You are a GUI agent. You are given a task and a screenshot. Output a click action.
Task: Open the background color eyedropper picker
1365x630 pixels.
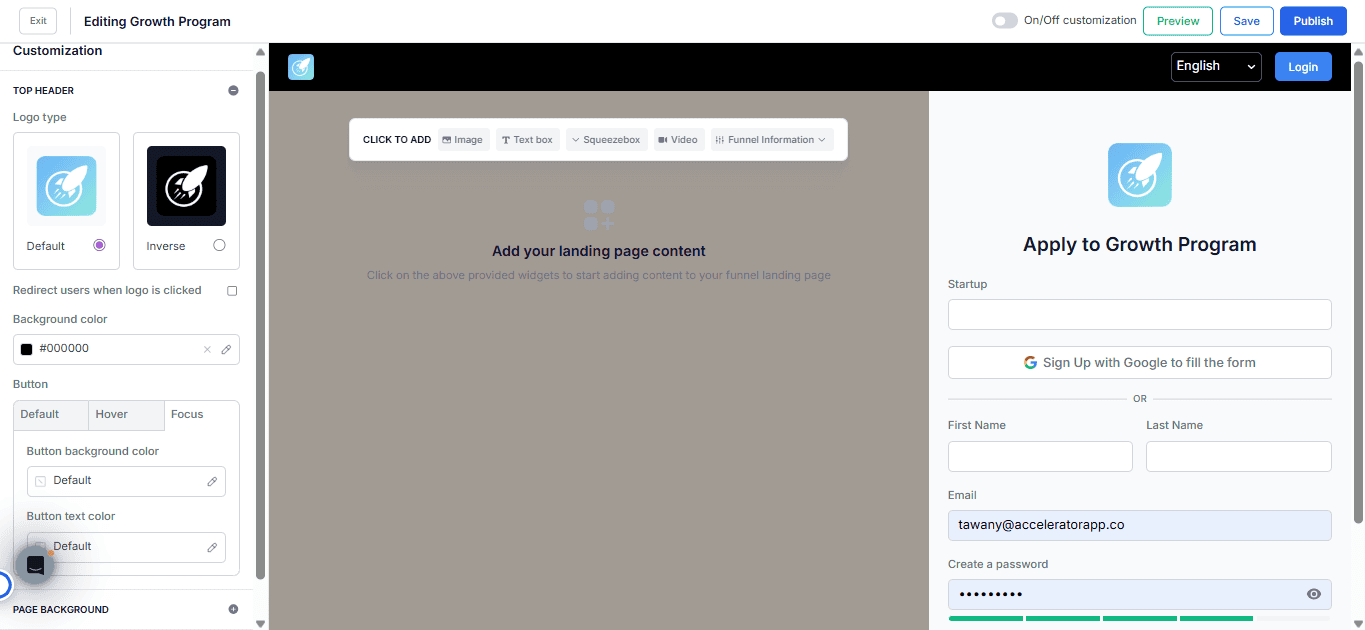226,349
